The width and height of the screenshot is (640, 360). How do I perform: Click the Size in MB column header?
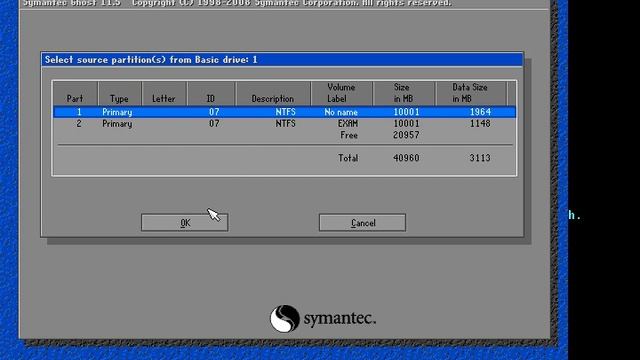(x=404, y=93)
